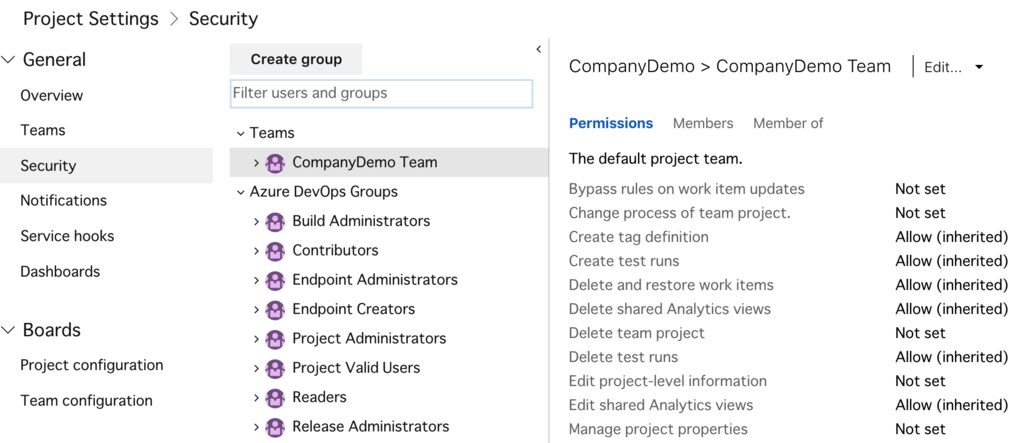Image resolution: width=1024 pixels, height=443 pixels.
Task: Change the 'Delete and restore work items' value
Action: tap(952, 286)
